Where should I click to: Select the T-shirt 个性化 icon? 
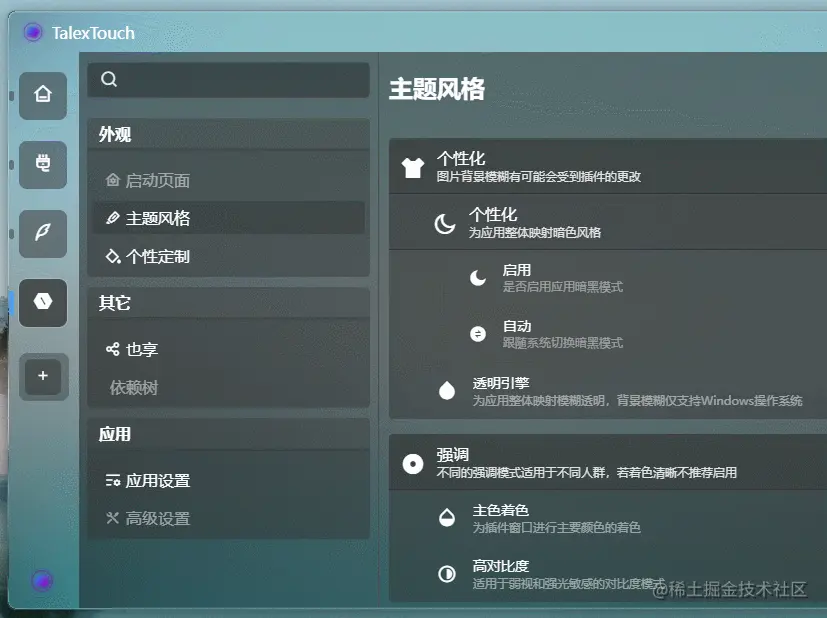pos(412,168)
